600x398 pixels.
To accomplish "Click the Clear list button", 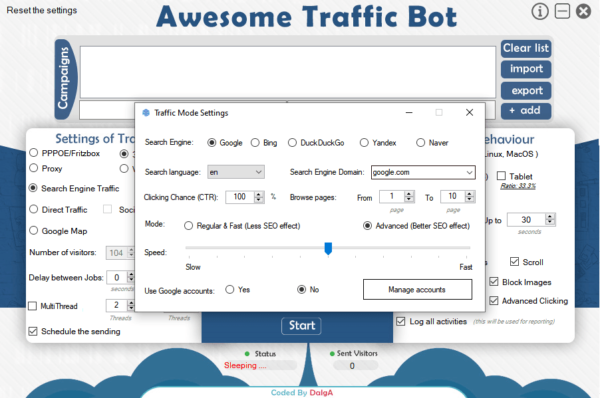I will click(x=526, y=49).
